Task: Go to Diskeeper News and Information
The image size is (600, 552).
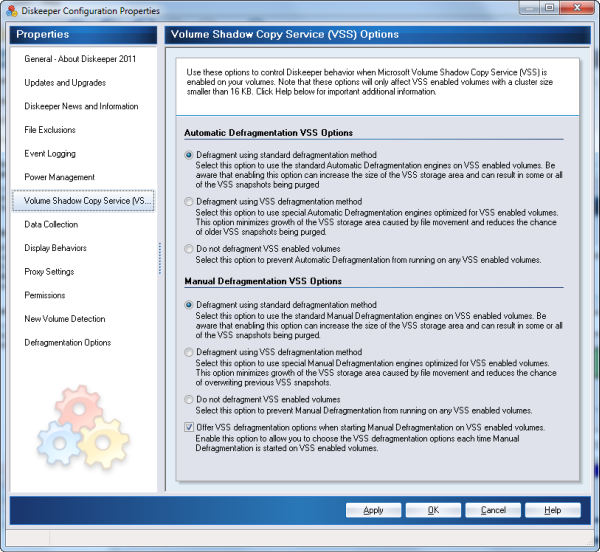Action: pos(81,106)
